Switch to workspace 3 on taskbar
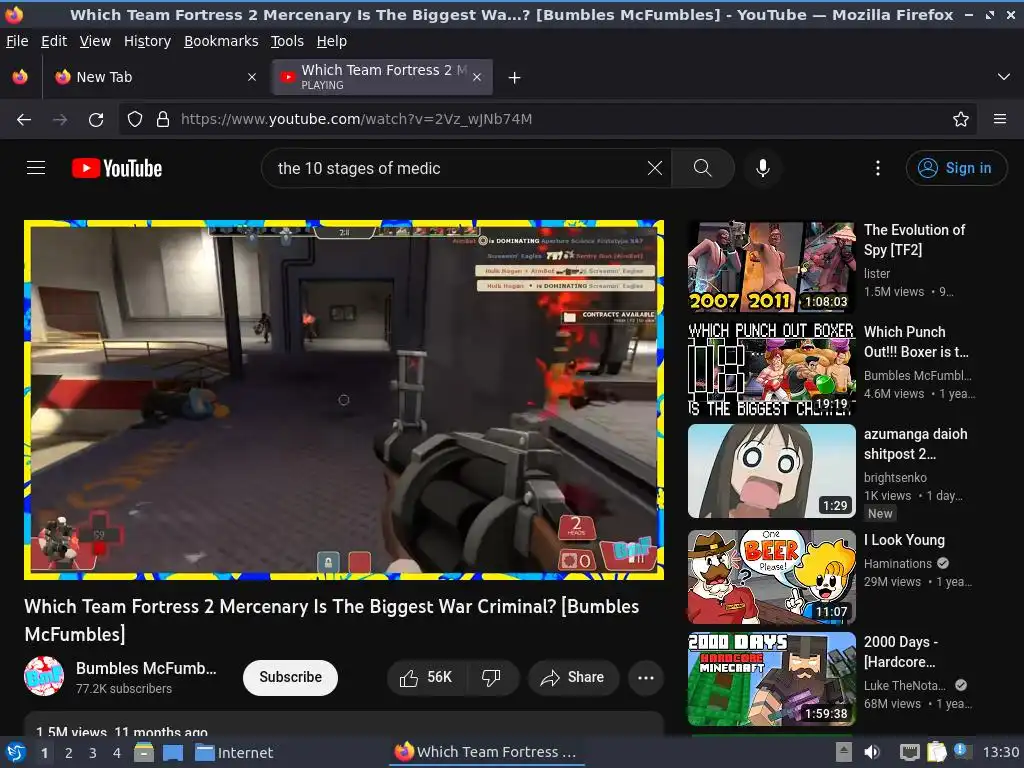The width and height of the screenshot is (1024, 768). point(93,753)
